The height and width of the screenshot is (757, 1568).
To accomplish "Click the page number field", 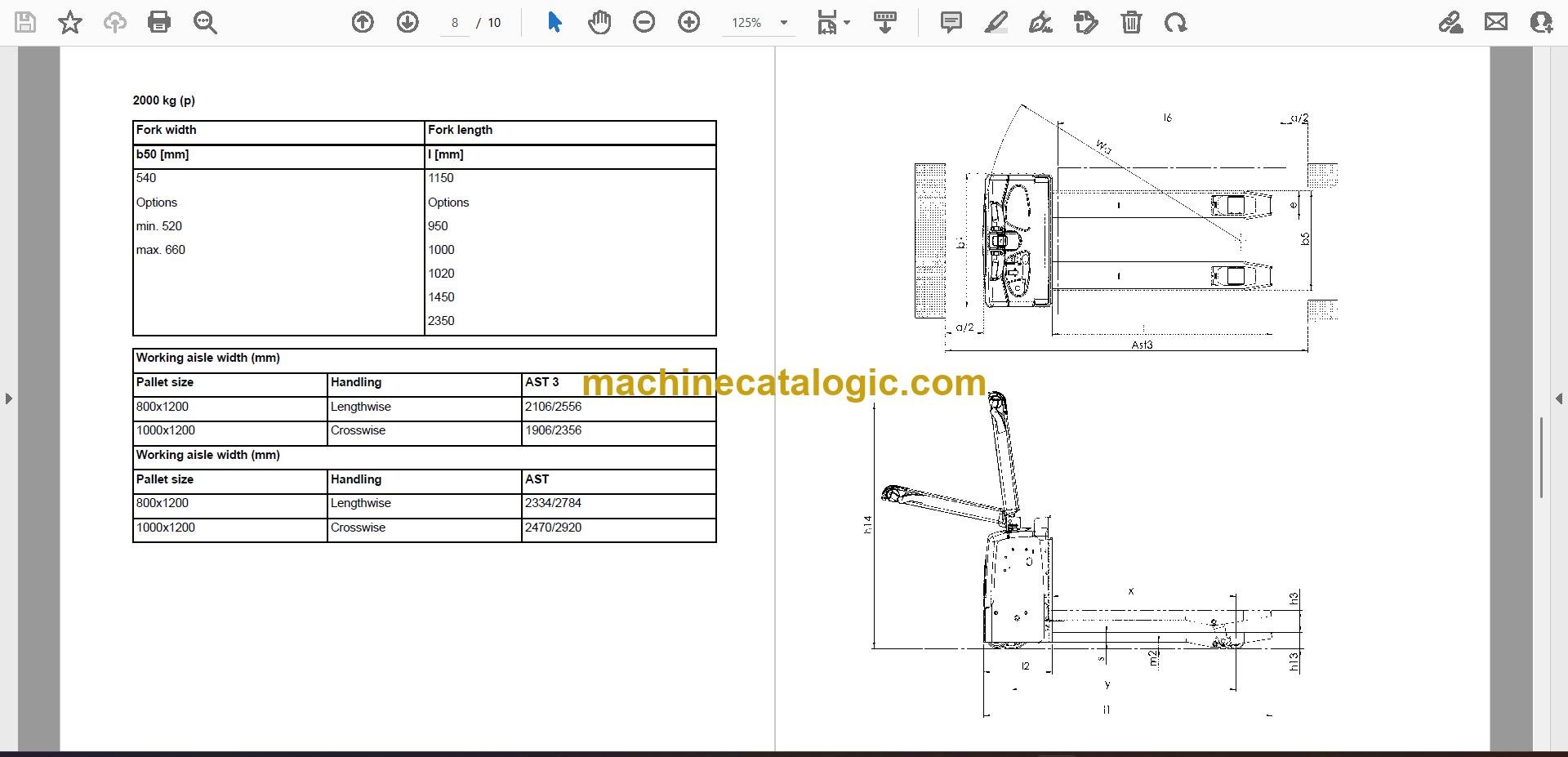I will coord(455,23).
